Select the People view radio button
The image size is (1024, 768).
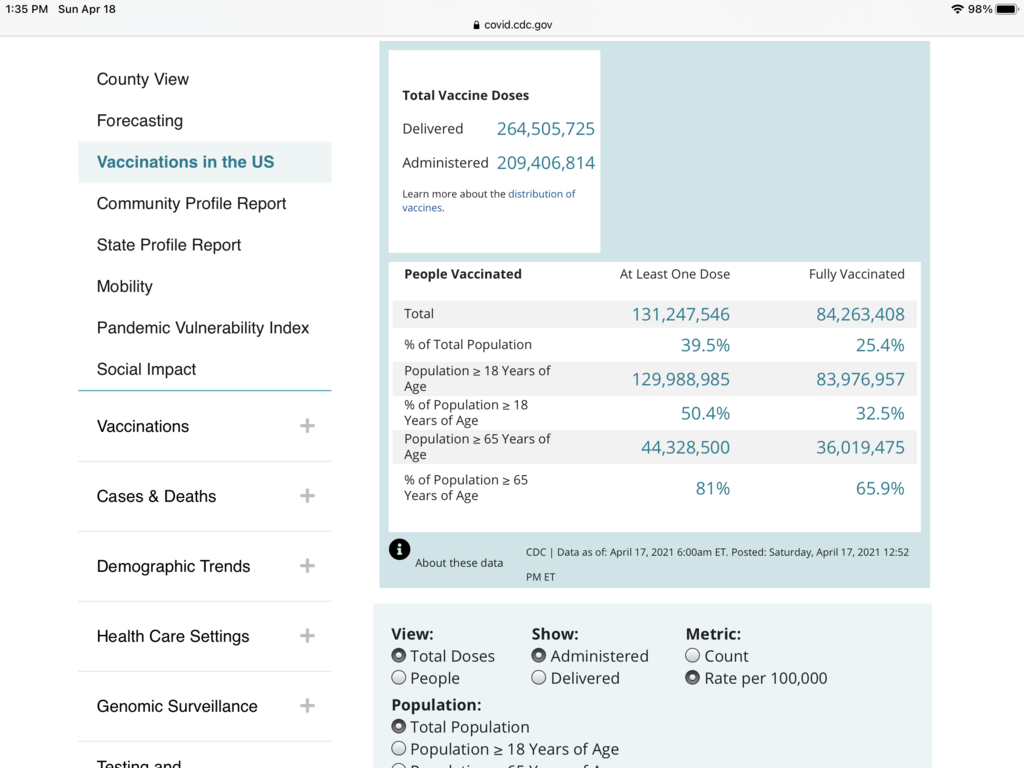coord(399,678)
